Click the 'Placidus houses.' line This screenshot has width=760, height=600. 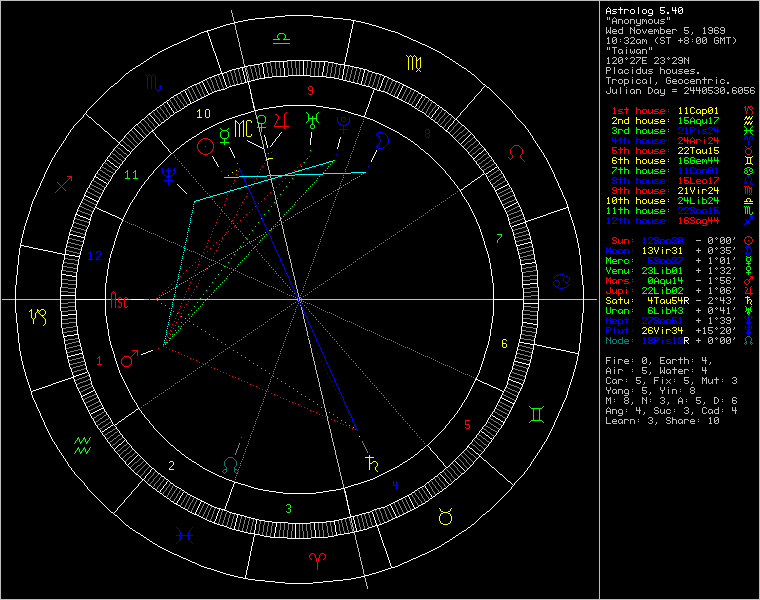coord(653,71)
